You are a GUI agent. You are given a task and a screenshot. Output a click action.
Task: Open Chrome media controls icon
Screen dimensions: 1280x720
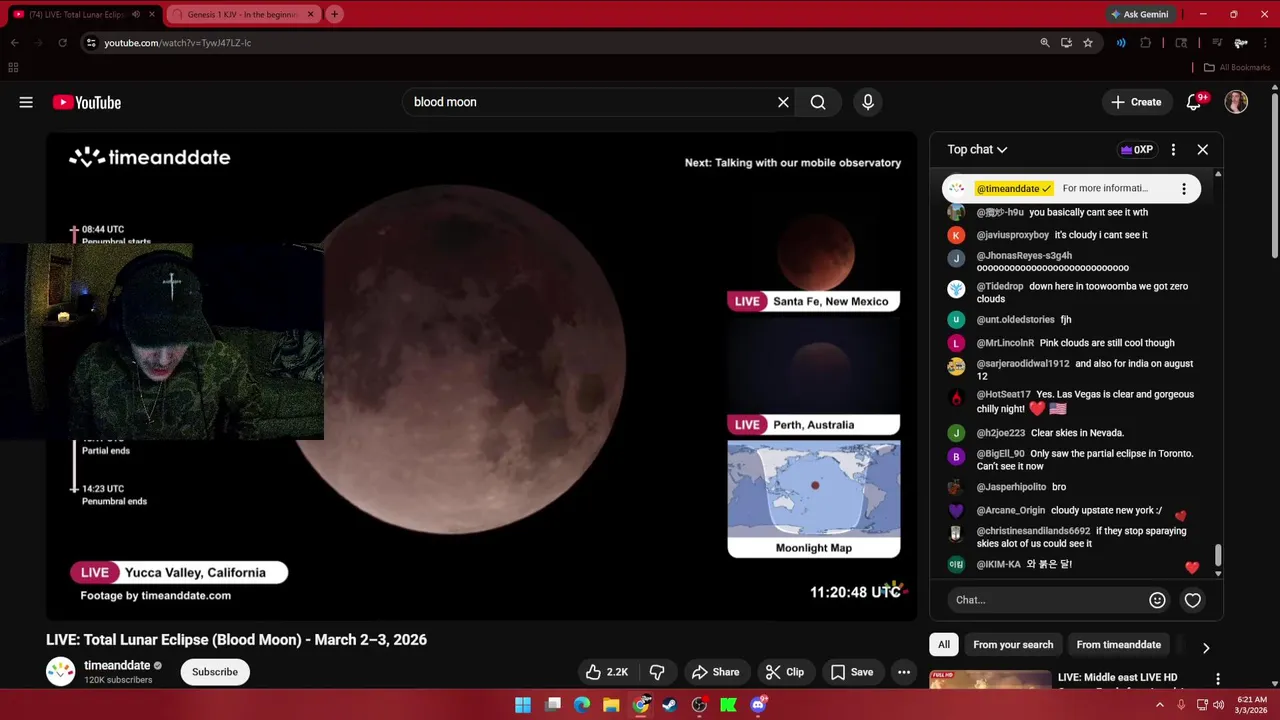click(1217, 43)
